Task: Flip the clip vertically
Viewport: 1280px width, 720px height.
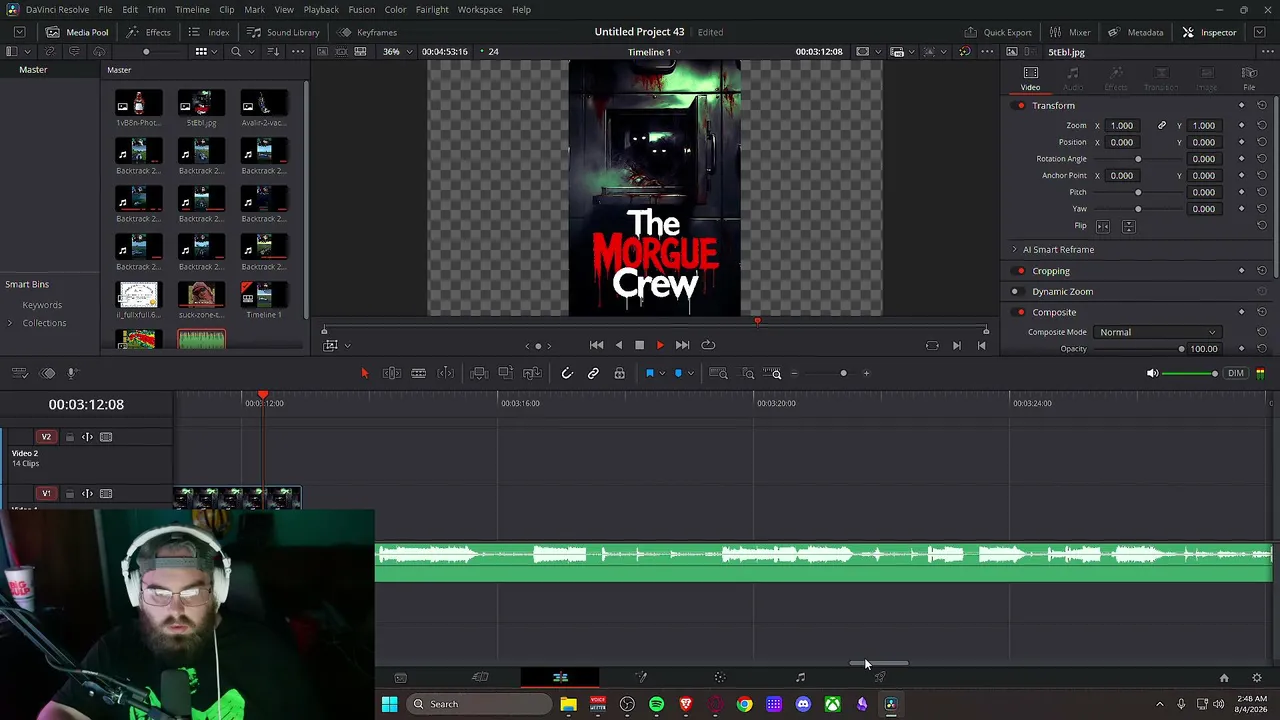Action: tap(1128, 226)
